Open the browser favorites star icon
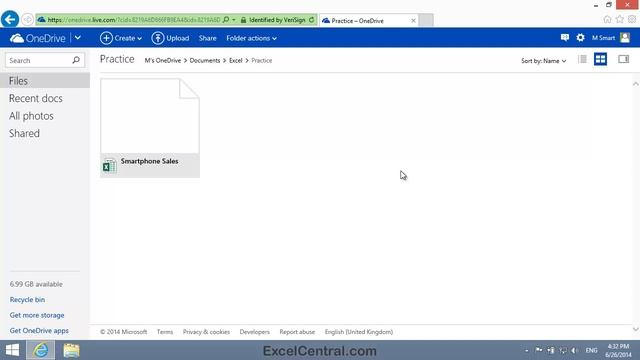The height and width of the screenshot is (360, 640). pos(620,19)
